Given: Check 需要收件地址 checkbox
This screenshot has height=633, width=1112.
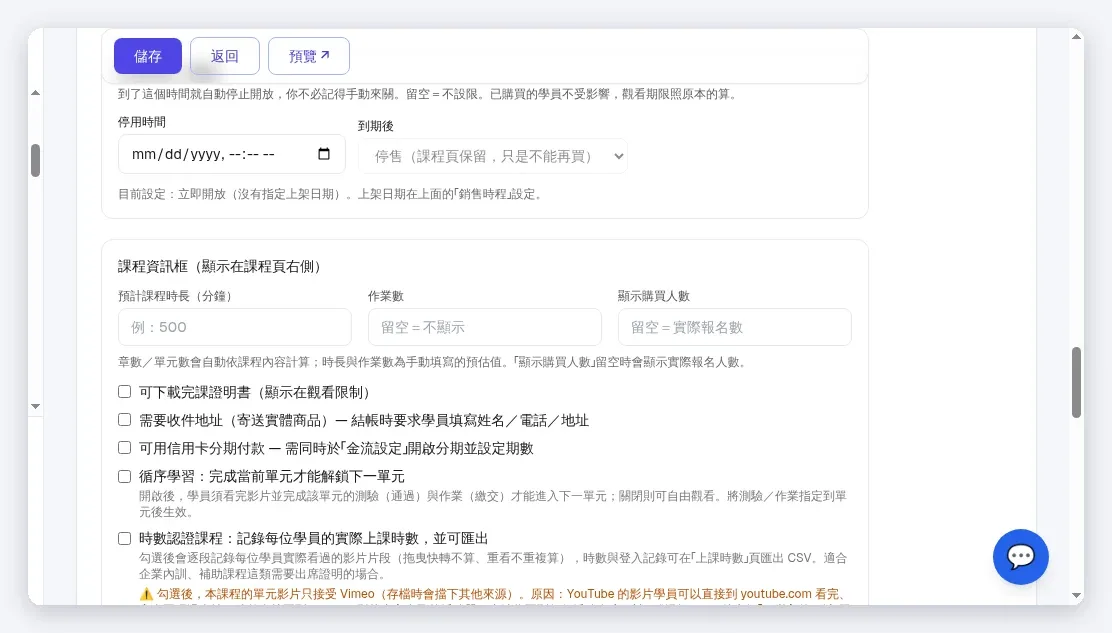Looking at the screenshot, I should click(x=125, y=420).
